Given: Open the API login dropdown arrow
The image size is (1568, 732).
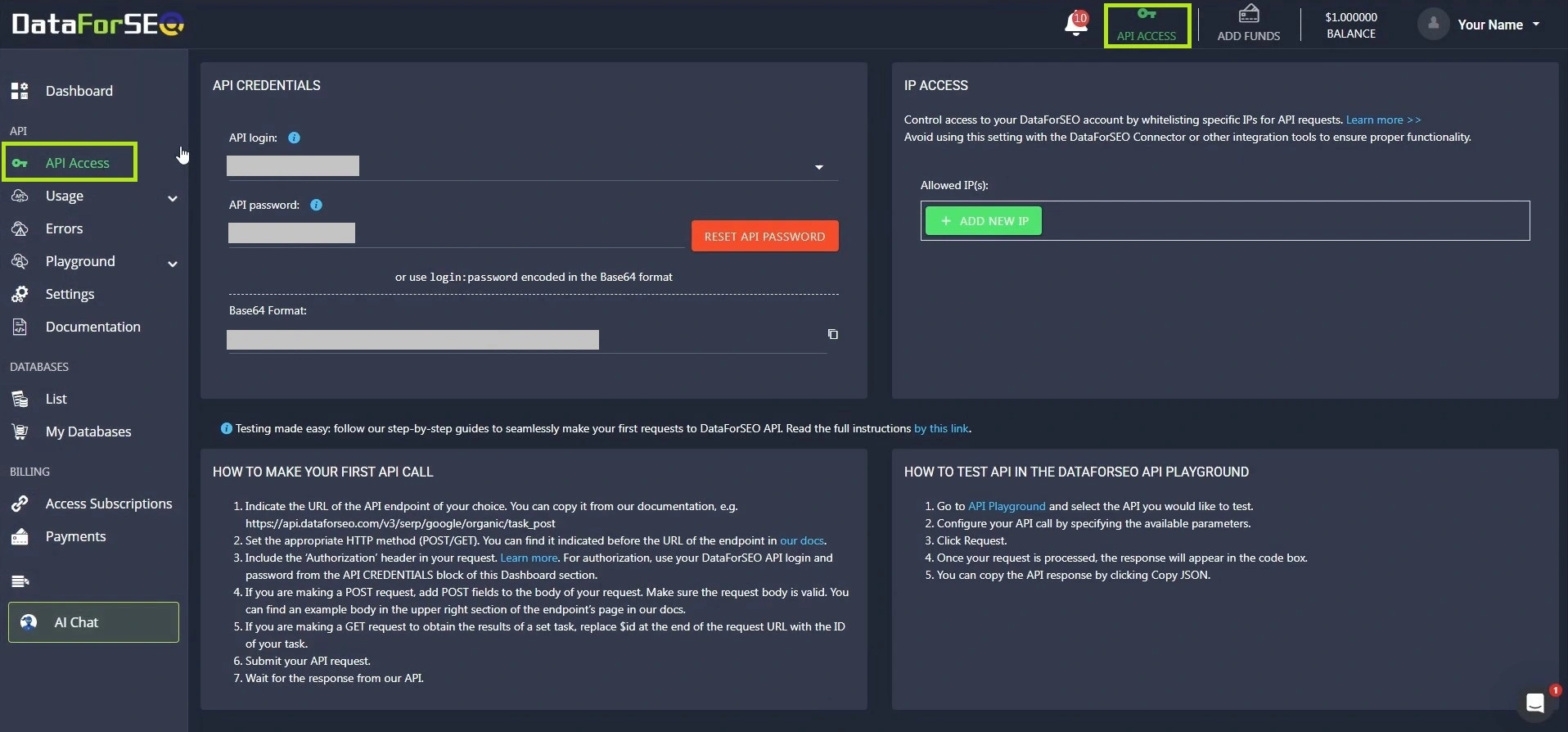Looking at the screenshot, I should click(x=819, y=167).
